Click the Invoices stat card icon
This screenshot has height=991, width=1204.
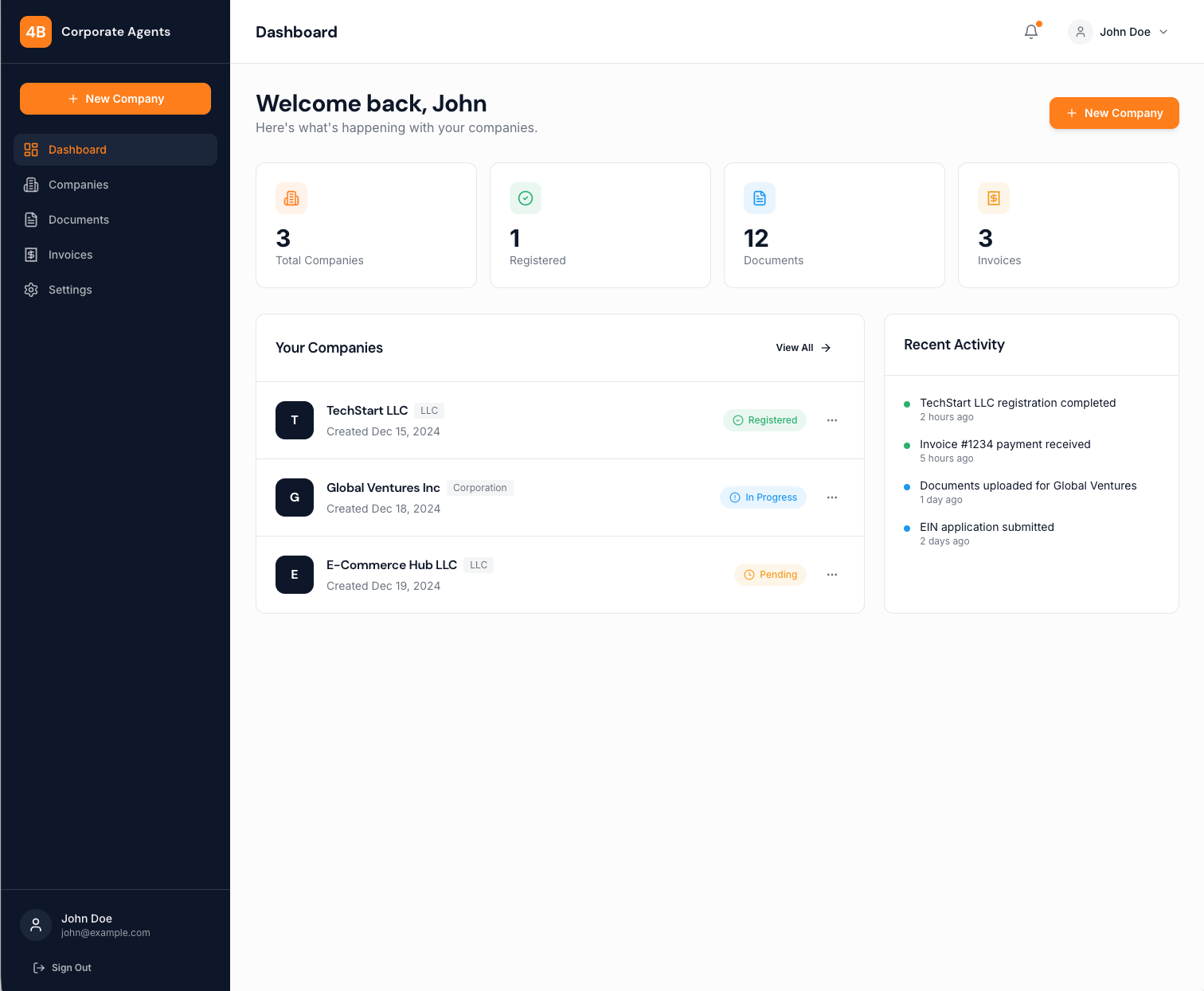pos(994,198)
